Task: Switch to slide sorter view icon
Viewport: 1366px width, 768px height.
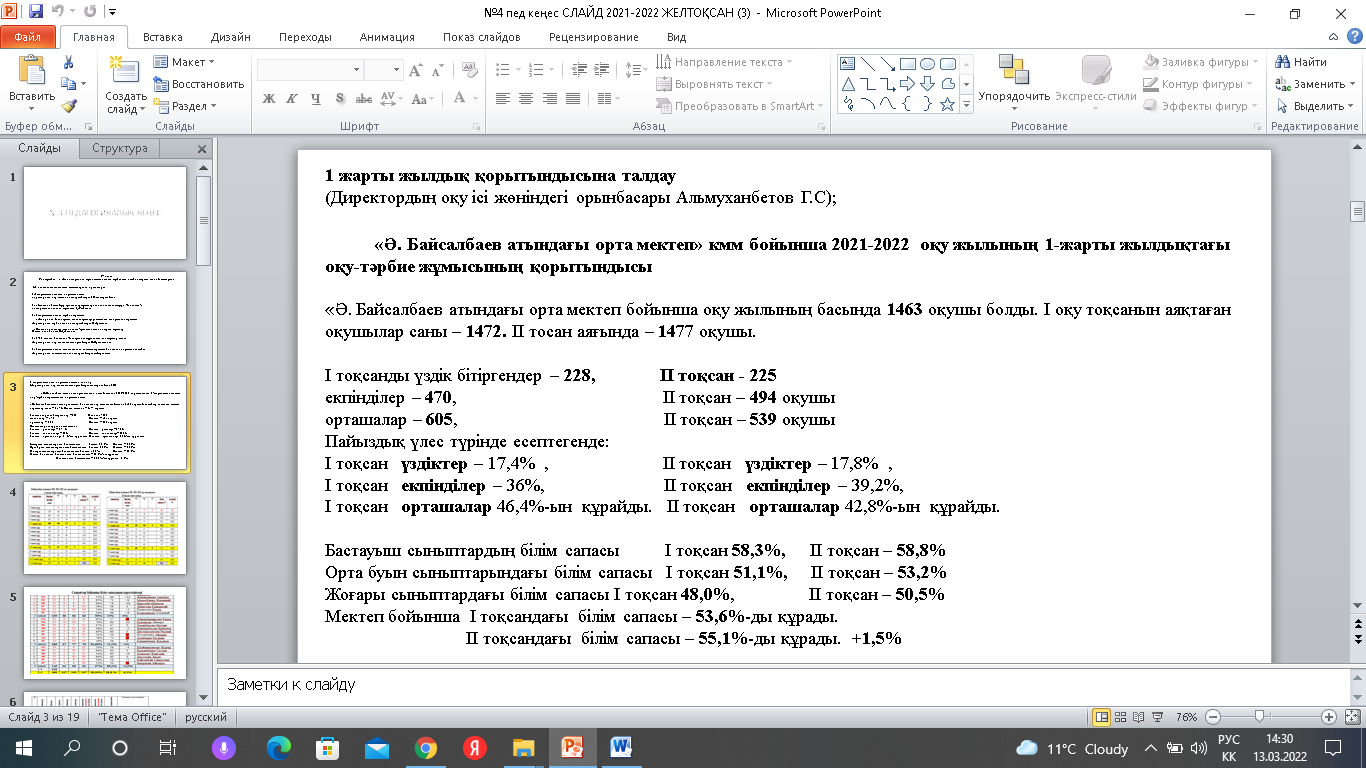Action: click(x=1122, y=717)
